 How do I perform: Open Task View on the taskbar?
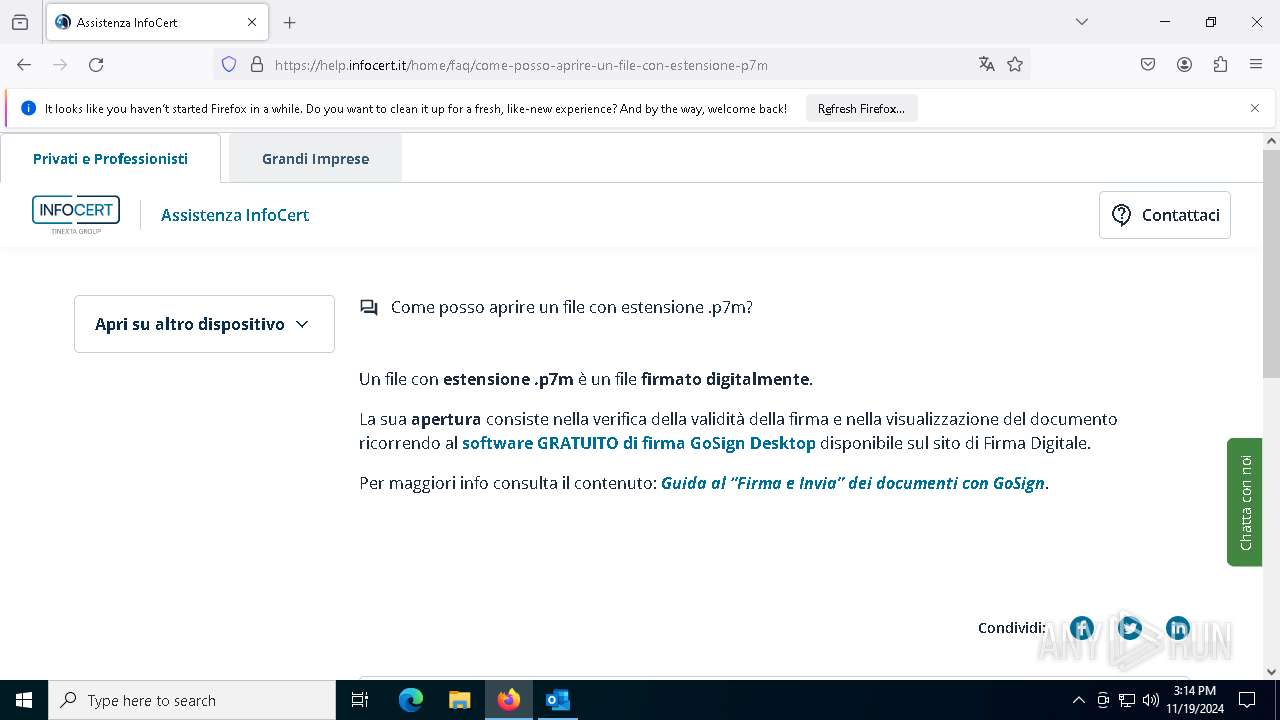(x=360, y=700)
